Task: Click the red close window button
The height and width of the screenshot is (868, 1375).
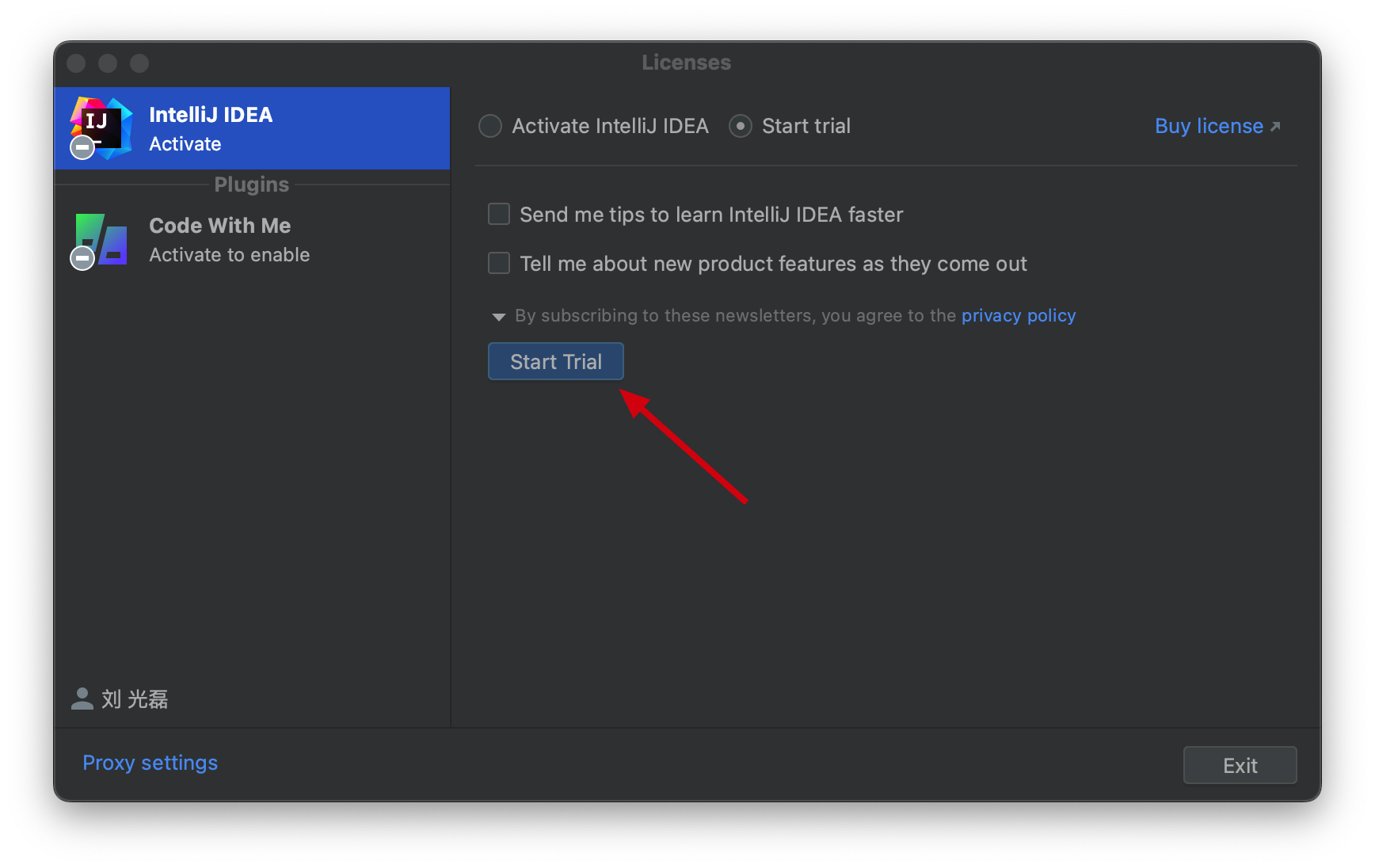Action: 76,63
